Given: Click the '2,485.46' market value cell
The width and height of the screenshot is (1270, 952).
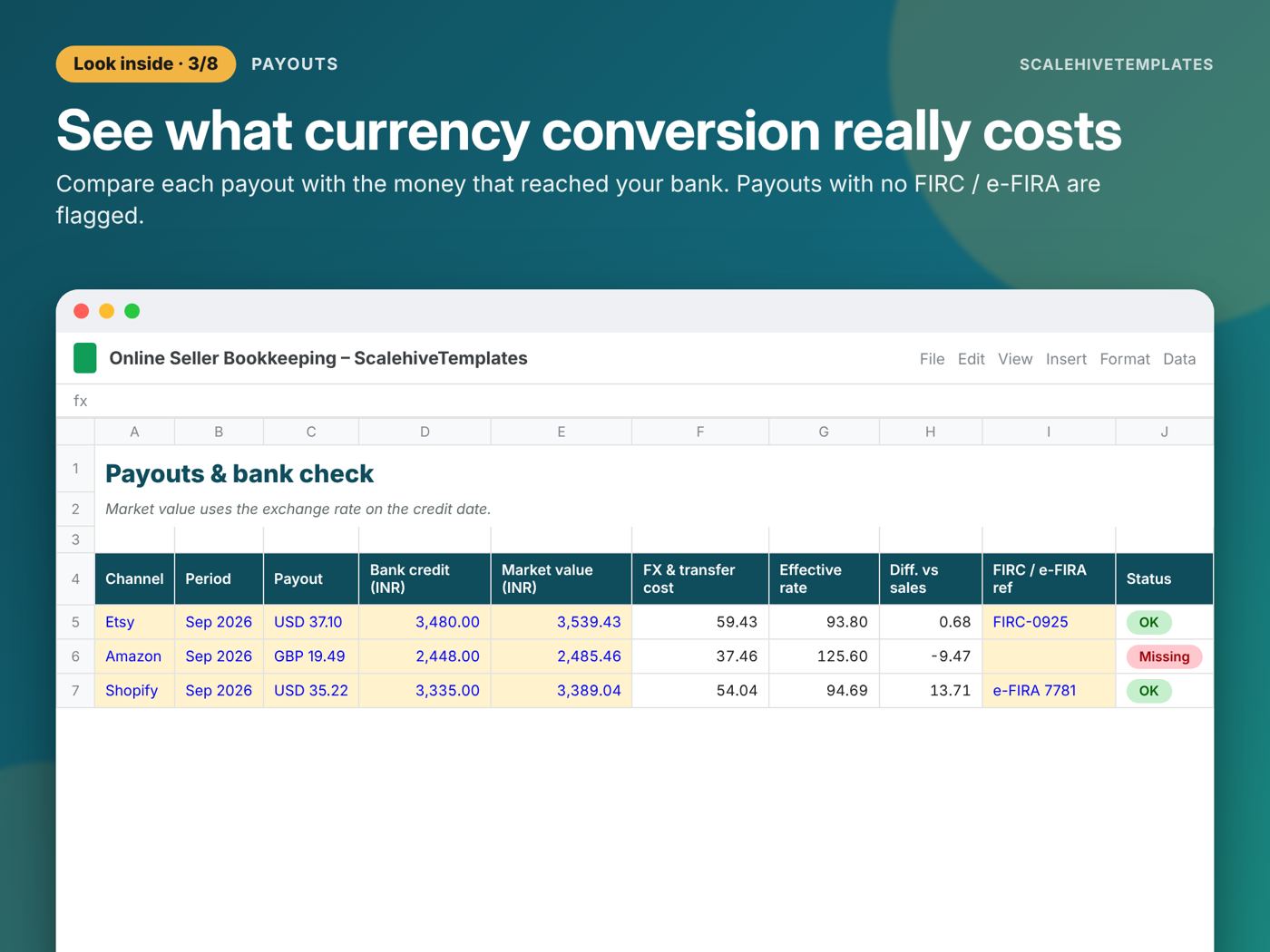Looking at the screenshot, I should (562, 656).
